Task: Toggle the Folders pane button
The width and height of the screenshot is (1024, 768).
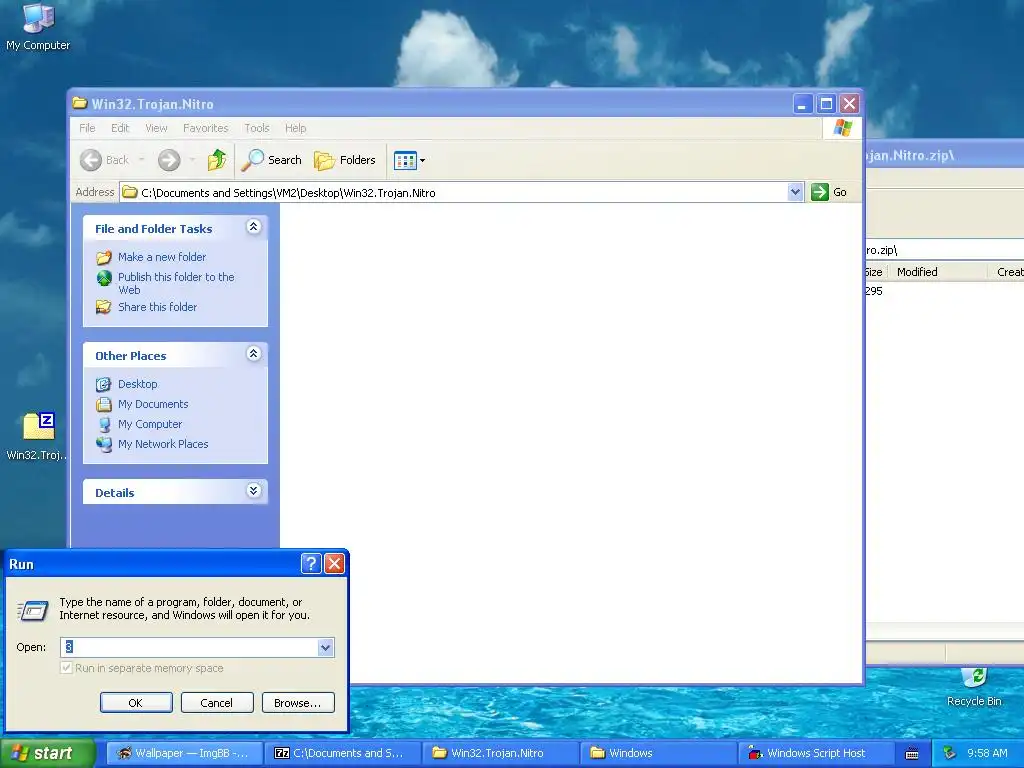Action: pos(345,160)
